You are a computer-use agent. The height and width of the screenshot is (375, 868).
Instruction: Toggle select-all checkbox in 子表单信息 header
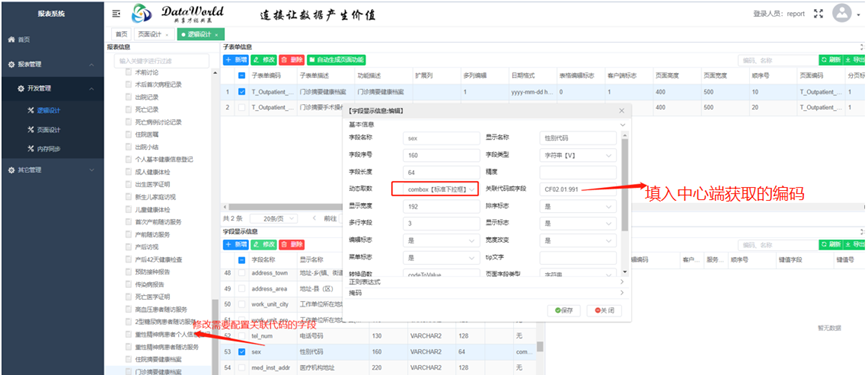coord(241,75)
